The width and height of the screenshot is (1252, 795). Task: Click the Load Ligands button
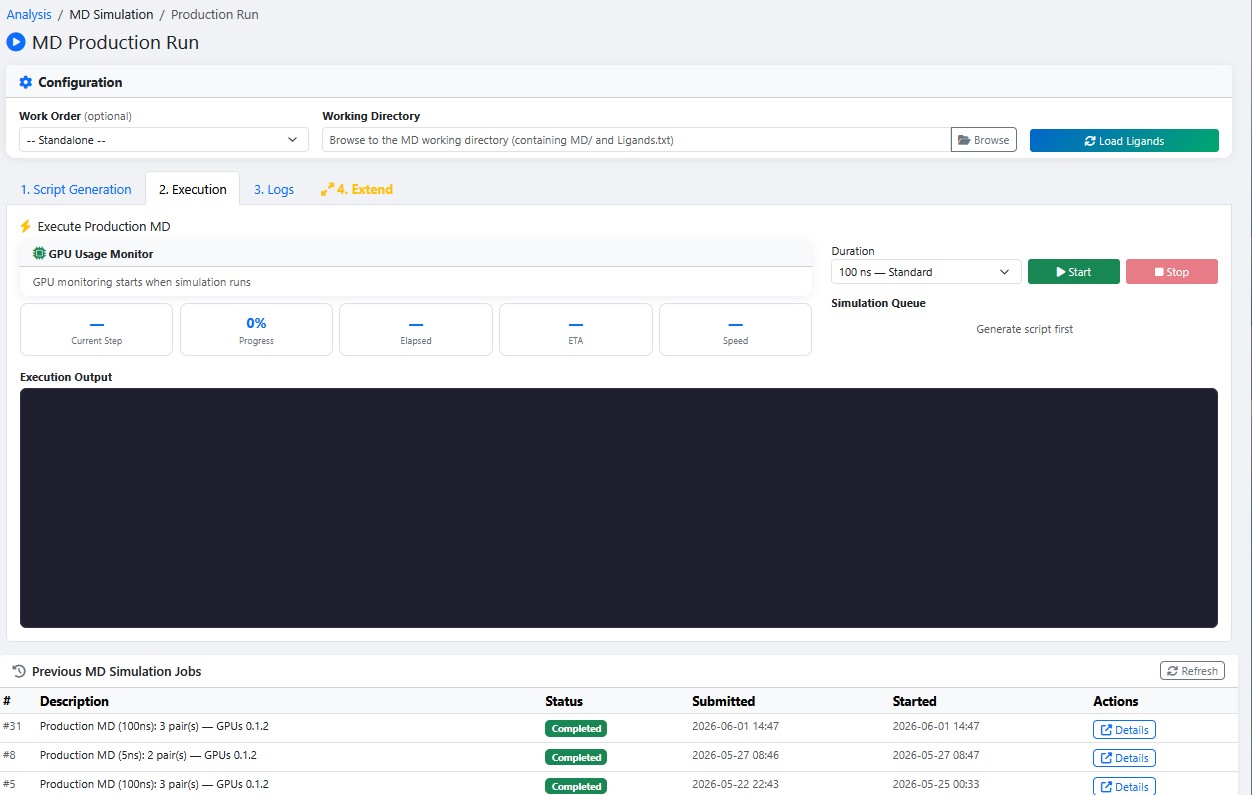pyautogui.click(x=1124, y=141)
